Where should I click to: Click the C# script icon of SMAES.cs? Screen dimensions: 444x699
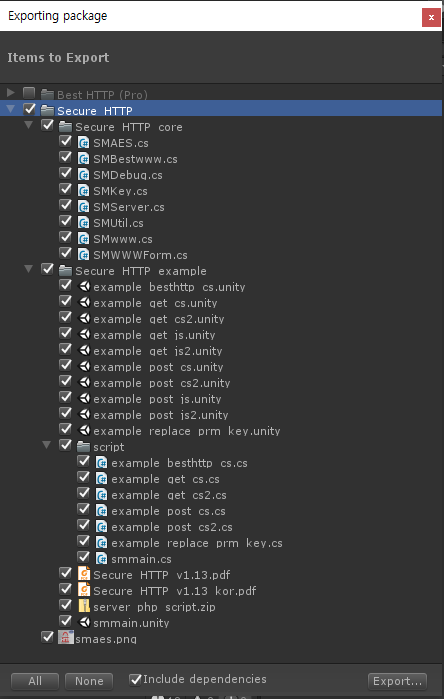coord(83,143)
